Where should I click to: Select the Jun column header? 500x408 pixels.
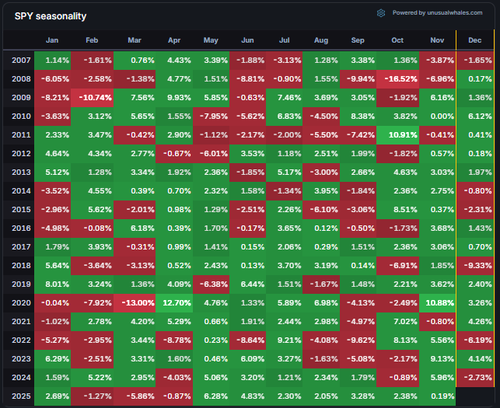click(247, 40)
